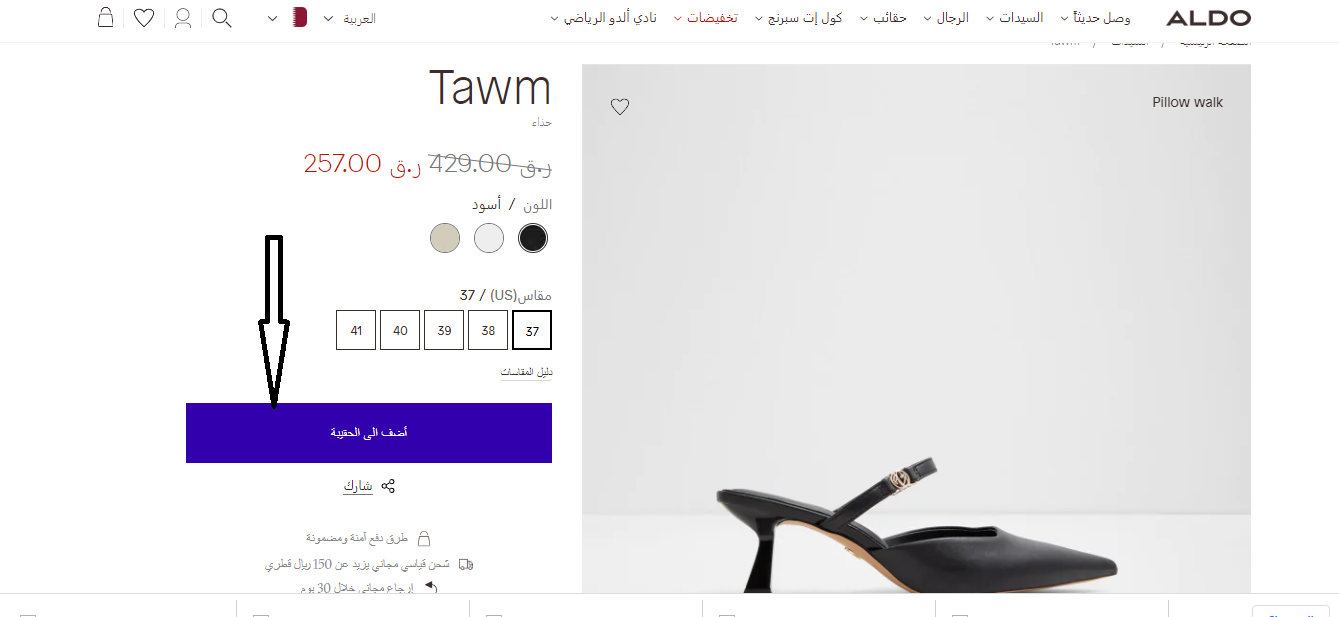The height and width of the screenshot is (617, 1339).
Task: Click the Qatar flag country icon
Action: click(x=299, y=17)
